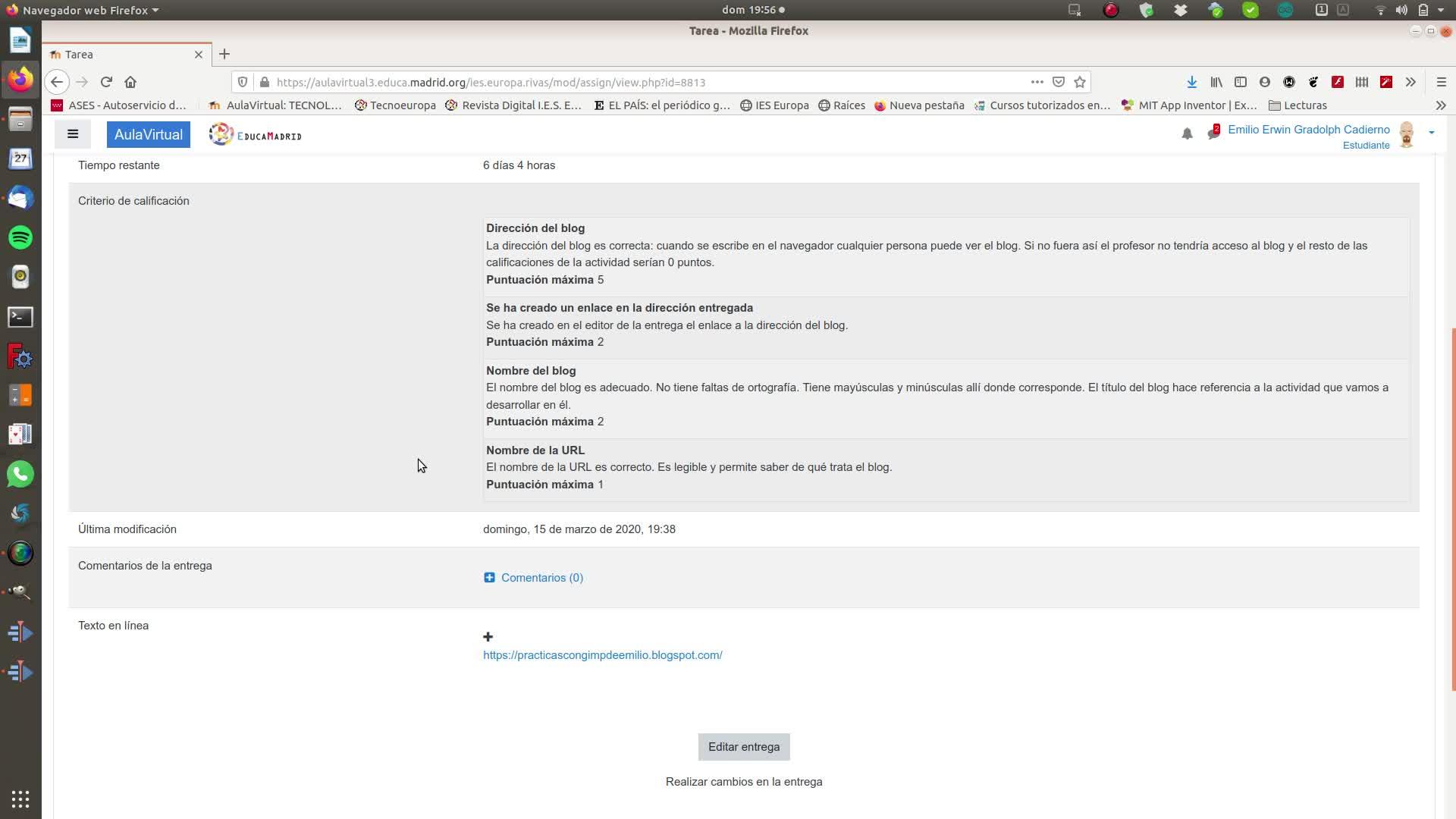Toggle the AulaVirtual side navigation drawer
The width and height of the screenshot is (1456, 819).
73,134
